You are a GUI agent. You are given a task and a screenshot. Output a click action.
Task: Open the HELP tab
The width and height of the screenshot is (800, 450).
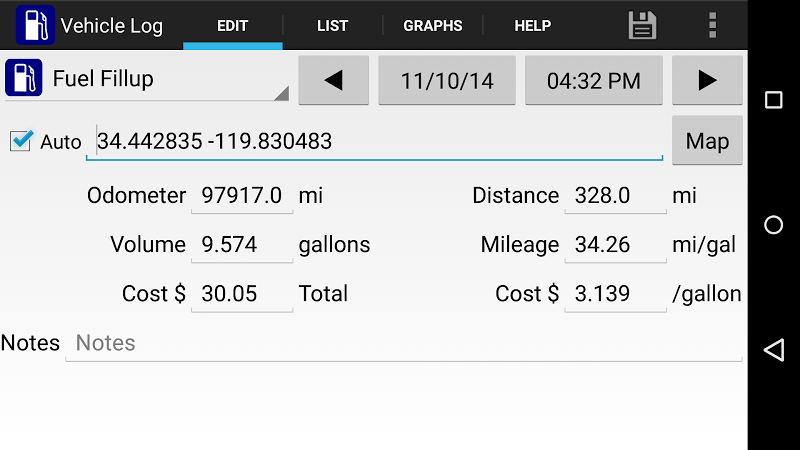[x=532, y=25]
